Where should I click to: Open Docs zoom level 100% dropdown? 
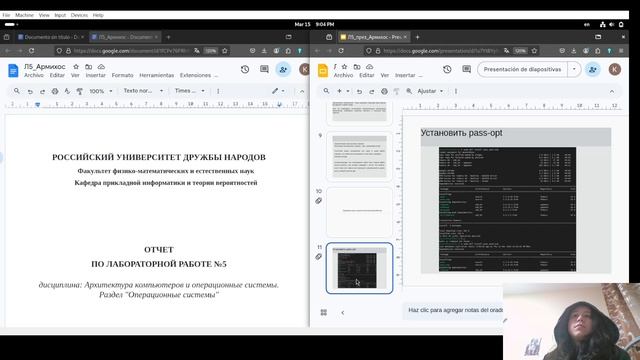click(101, 91)
